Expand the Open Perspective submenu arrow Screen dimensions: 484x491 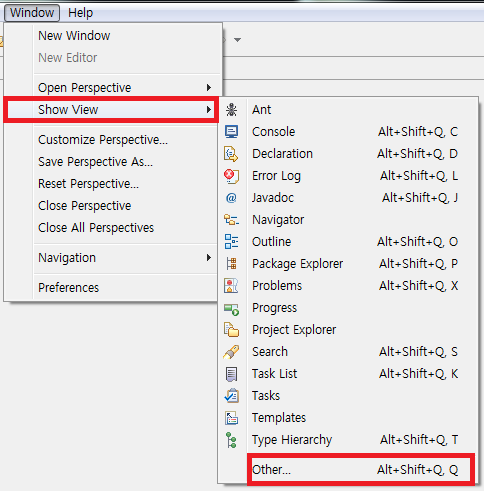(209, 88)
